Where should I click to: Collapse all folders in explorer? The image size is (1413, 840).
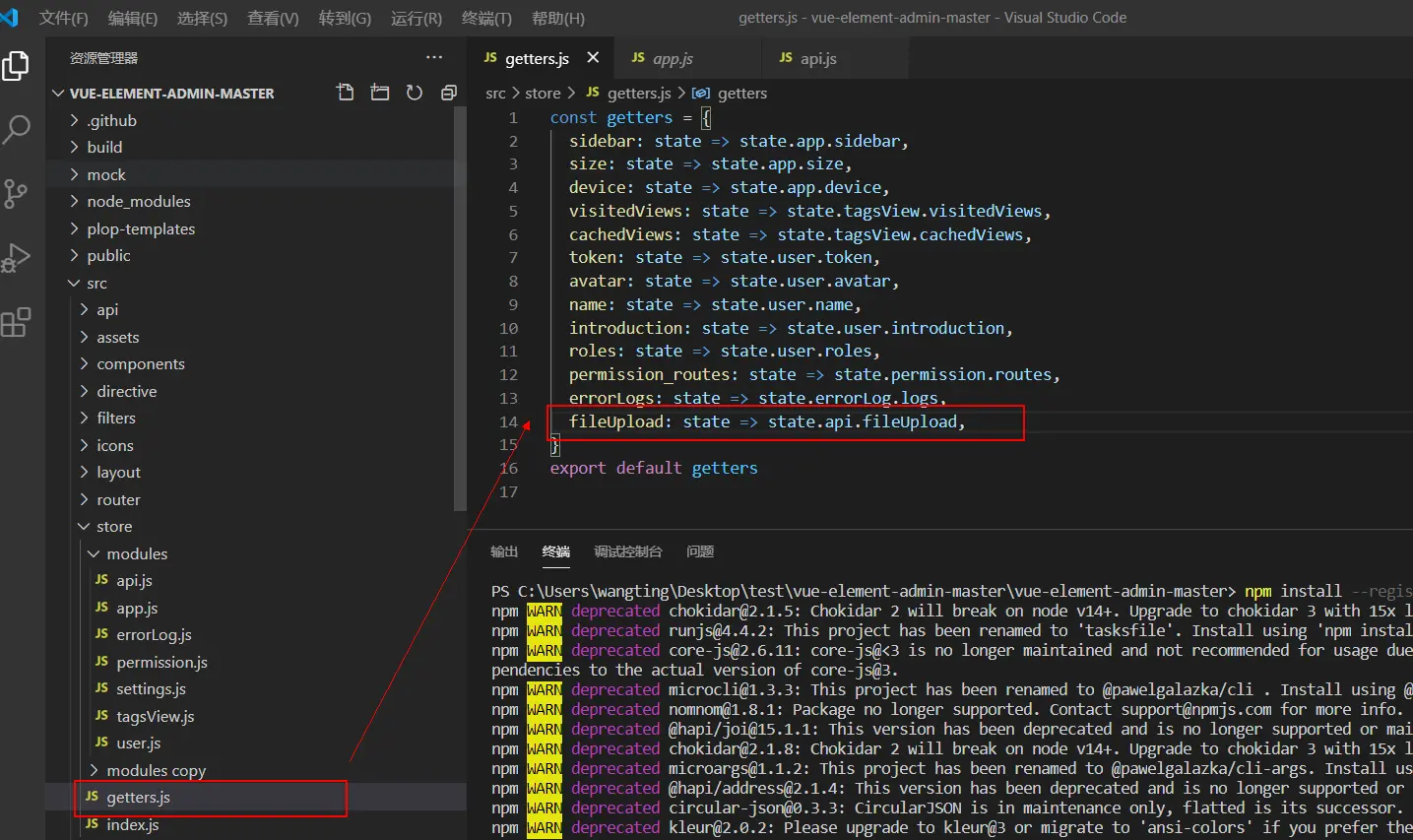pos(449,93)
